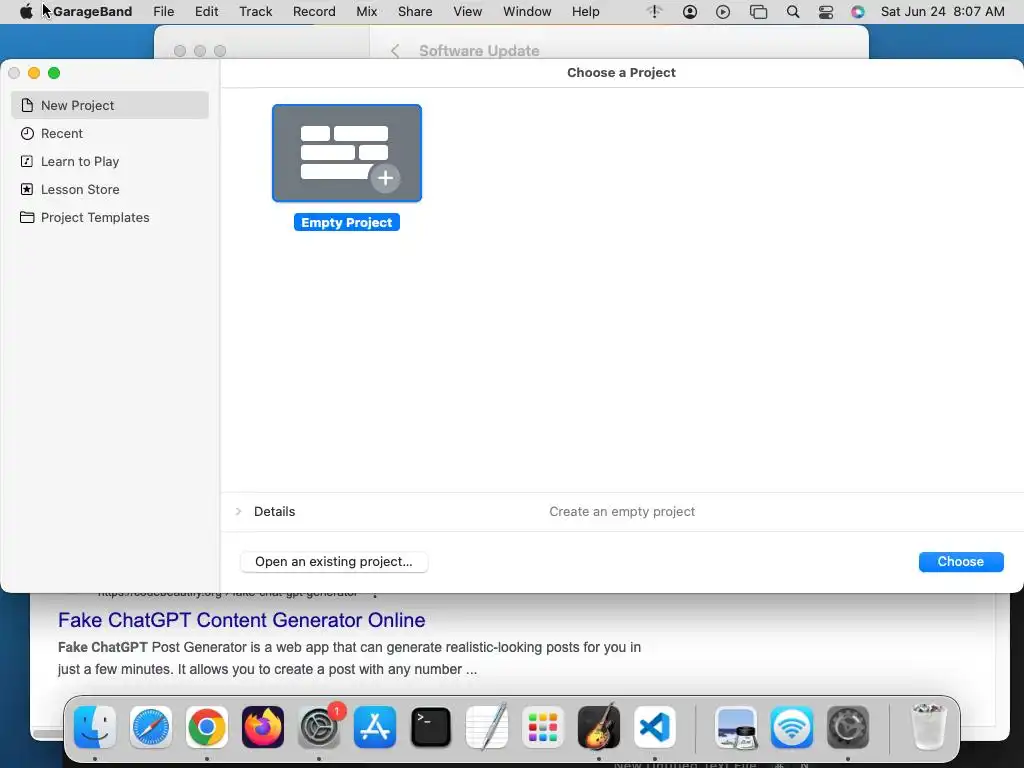
Task: Open the Record menu
Action: [x=314, y=12]
